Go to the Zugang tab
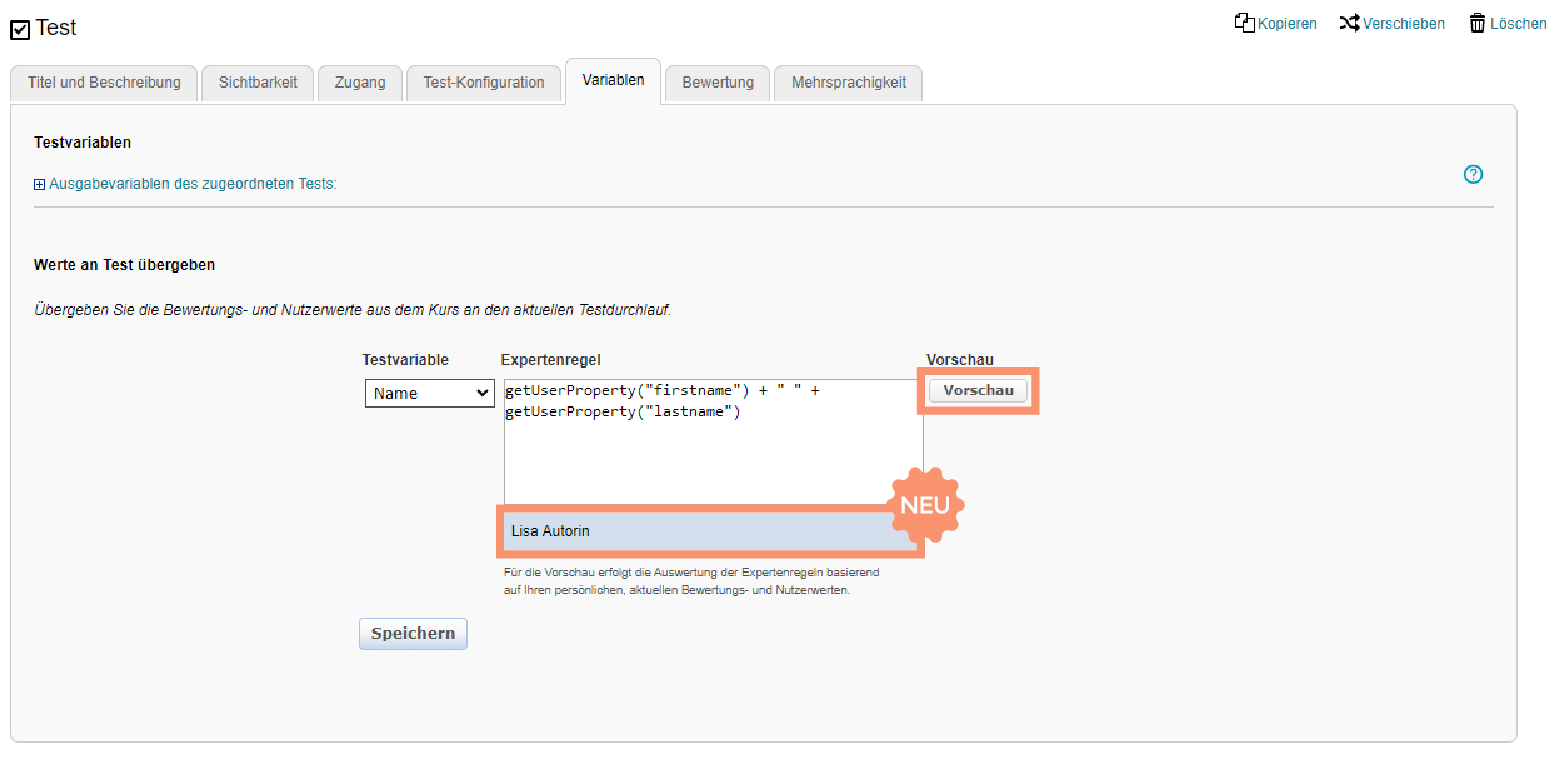Viewport: 1562px width, 764px height. point(360,83)
